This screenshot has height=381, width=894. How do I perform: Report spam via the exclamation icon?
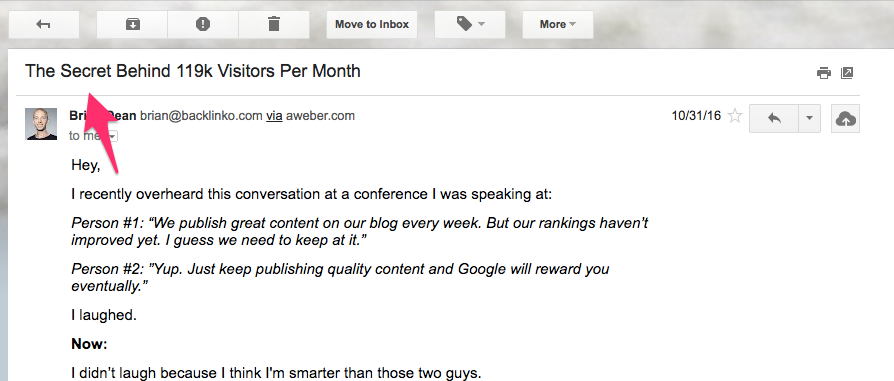tap(203, 25)
